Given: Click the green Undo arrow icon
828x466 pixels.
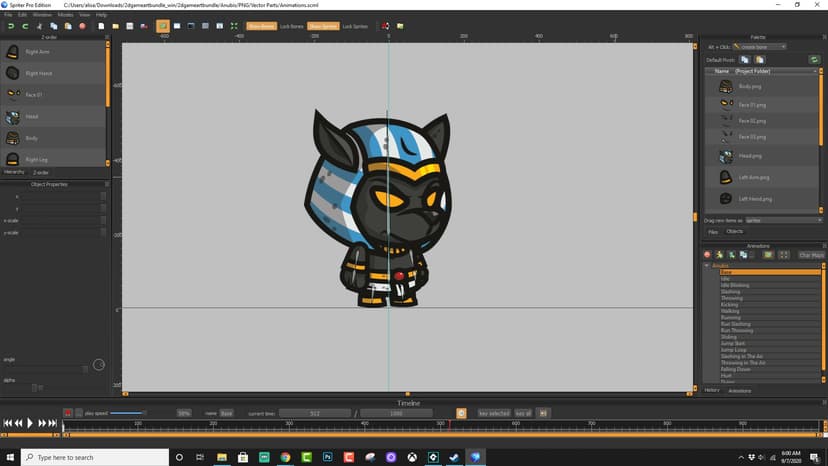Looking at the screenshot, I should tap(11, 26).
